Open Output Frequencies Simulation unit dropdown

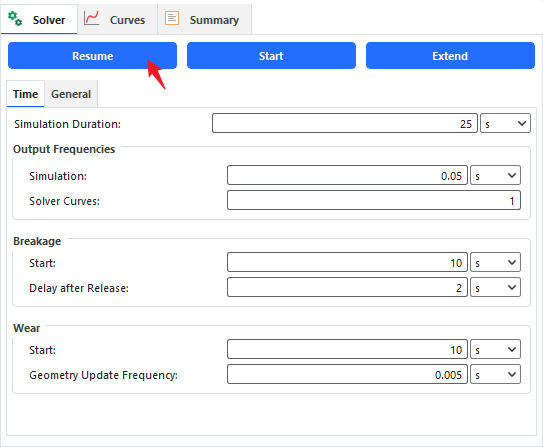point(495,175)
